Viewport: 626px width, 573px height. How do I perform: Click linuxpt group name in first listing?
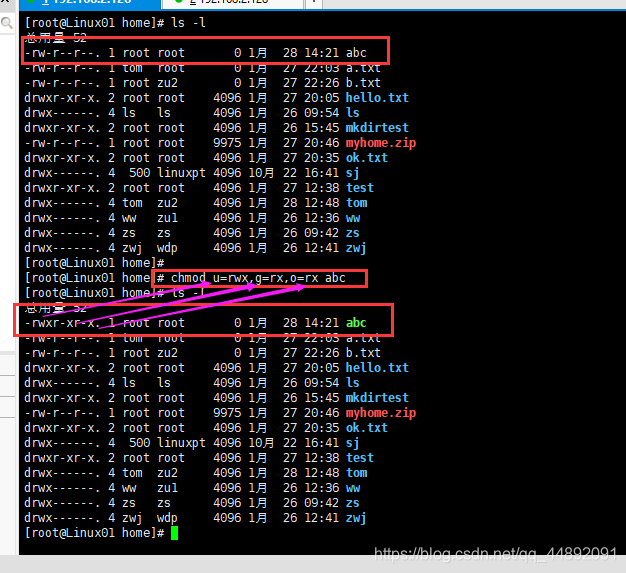[x=182, y=173]
